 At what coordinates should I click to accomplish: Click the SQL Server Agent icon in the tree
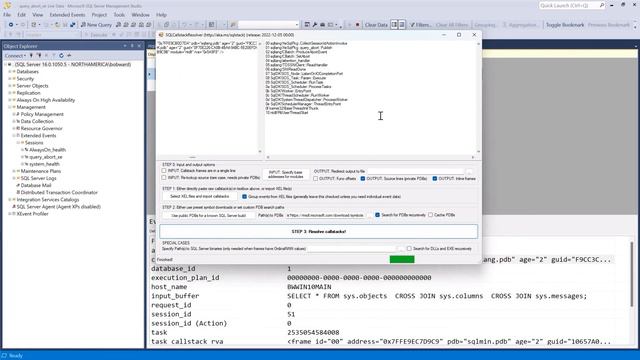(x=14, y=207)
